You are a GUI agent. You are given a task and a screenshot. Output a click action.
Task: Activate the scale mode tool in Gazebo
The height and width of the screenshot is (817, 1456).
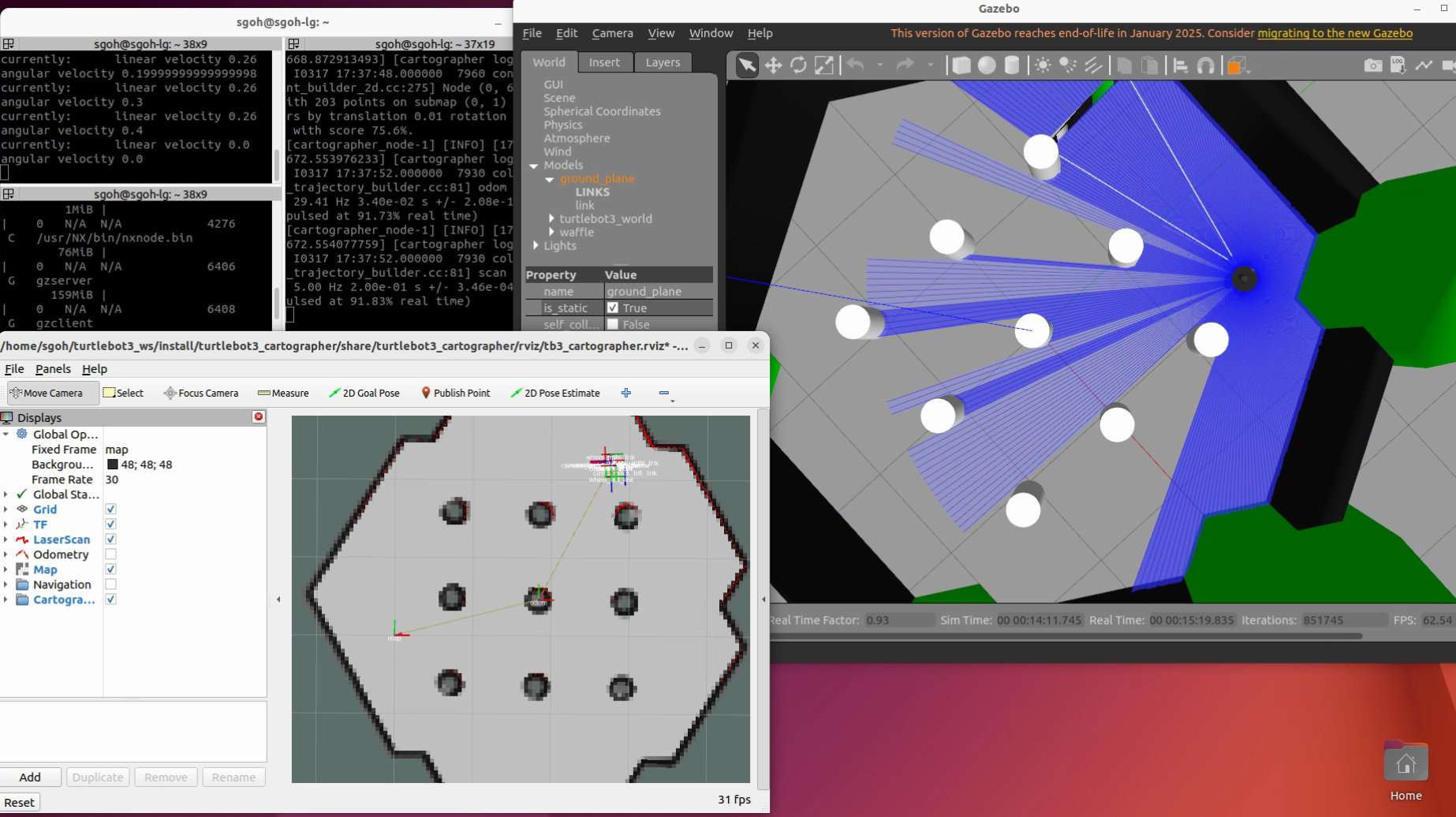[x=823, y=65]
